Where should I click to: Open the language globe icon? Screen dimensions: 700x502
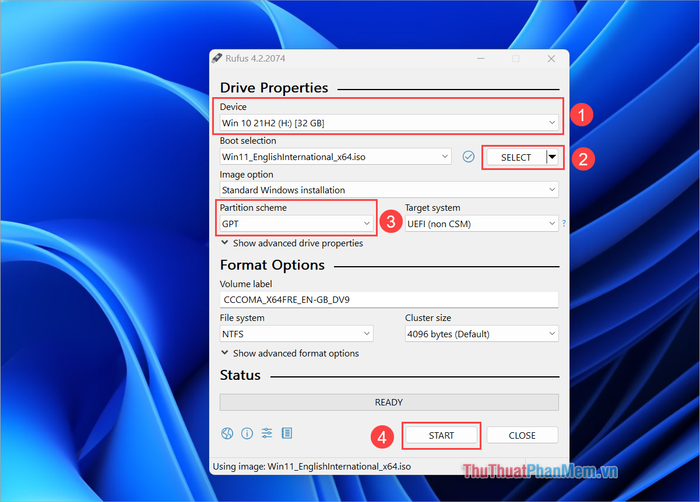227,433
